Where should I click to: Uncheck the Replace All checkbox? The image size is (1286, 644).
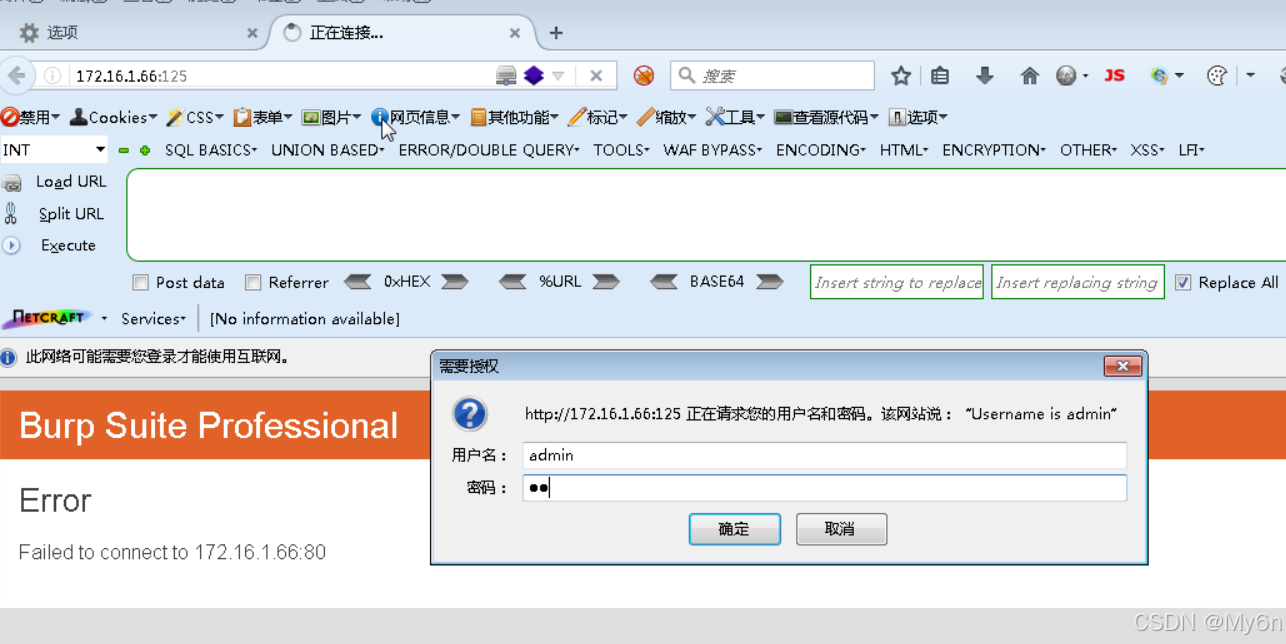tap(1183, 283)
